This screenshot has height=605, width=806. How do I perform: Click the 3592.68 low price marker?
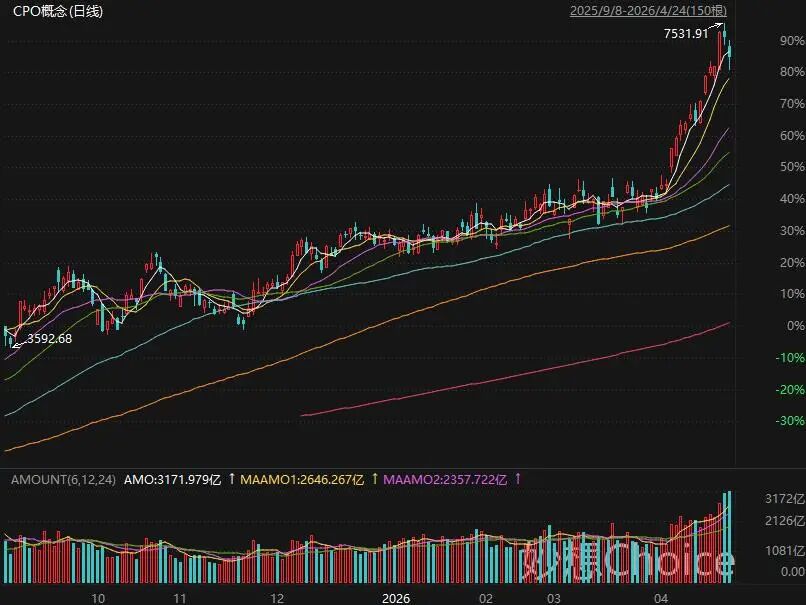point(49,339)
